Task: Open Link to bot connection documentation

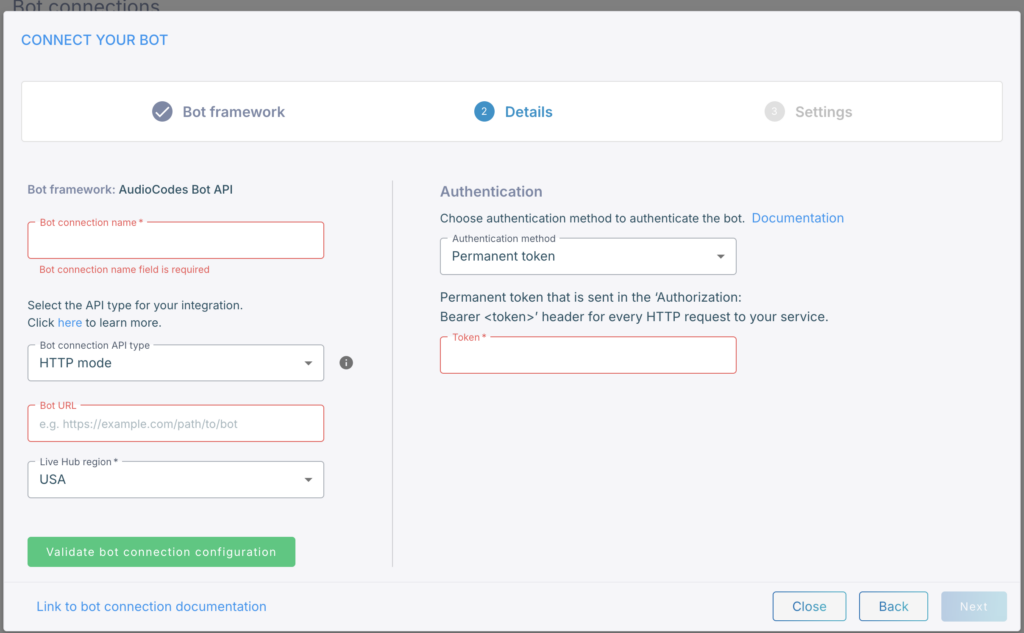Action: coord(151,606)
